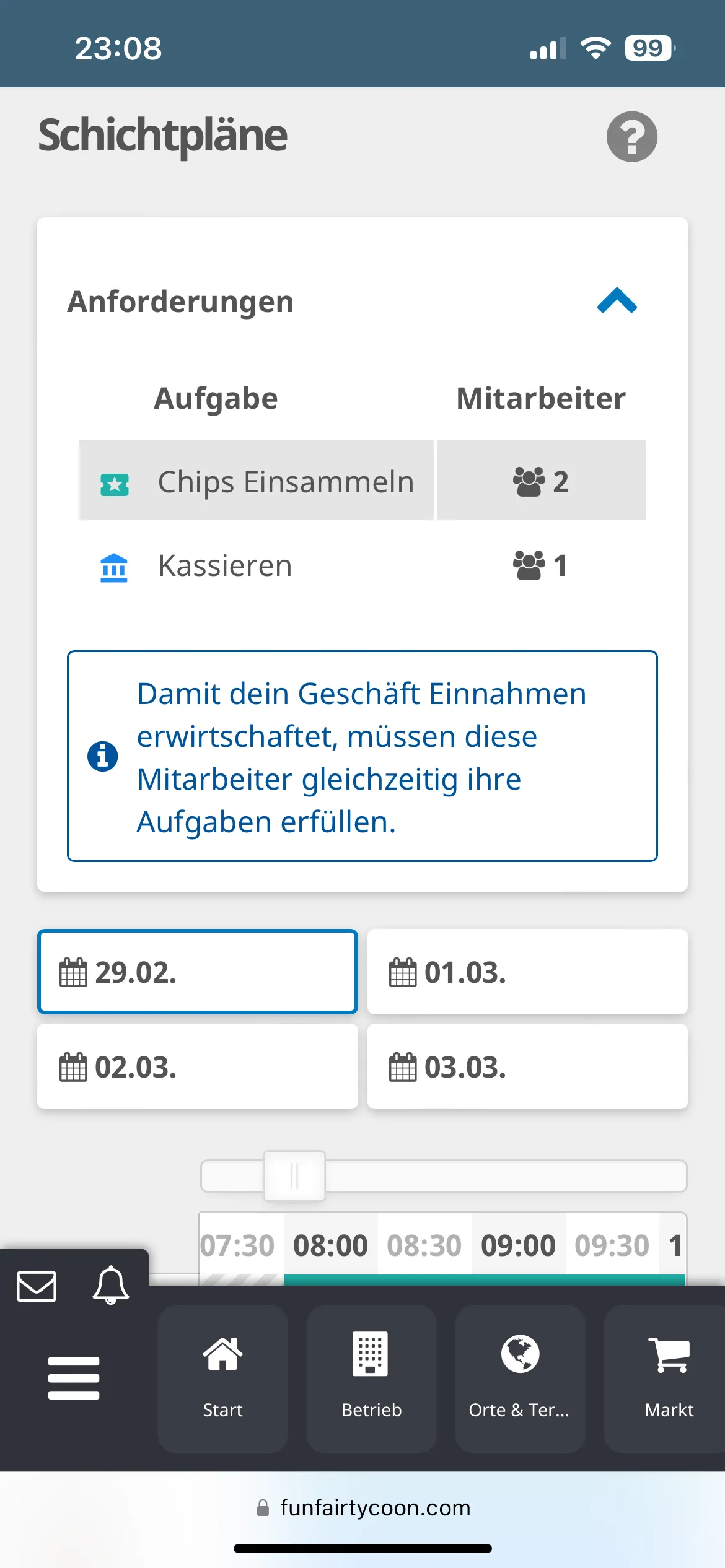Screen dimensions: 725x1568
Task: Click the Chips Einsammeln ticket icon
Action: (115, 484)
